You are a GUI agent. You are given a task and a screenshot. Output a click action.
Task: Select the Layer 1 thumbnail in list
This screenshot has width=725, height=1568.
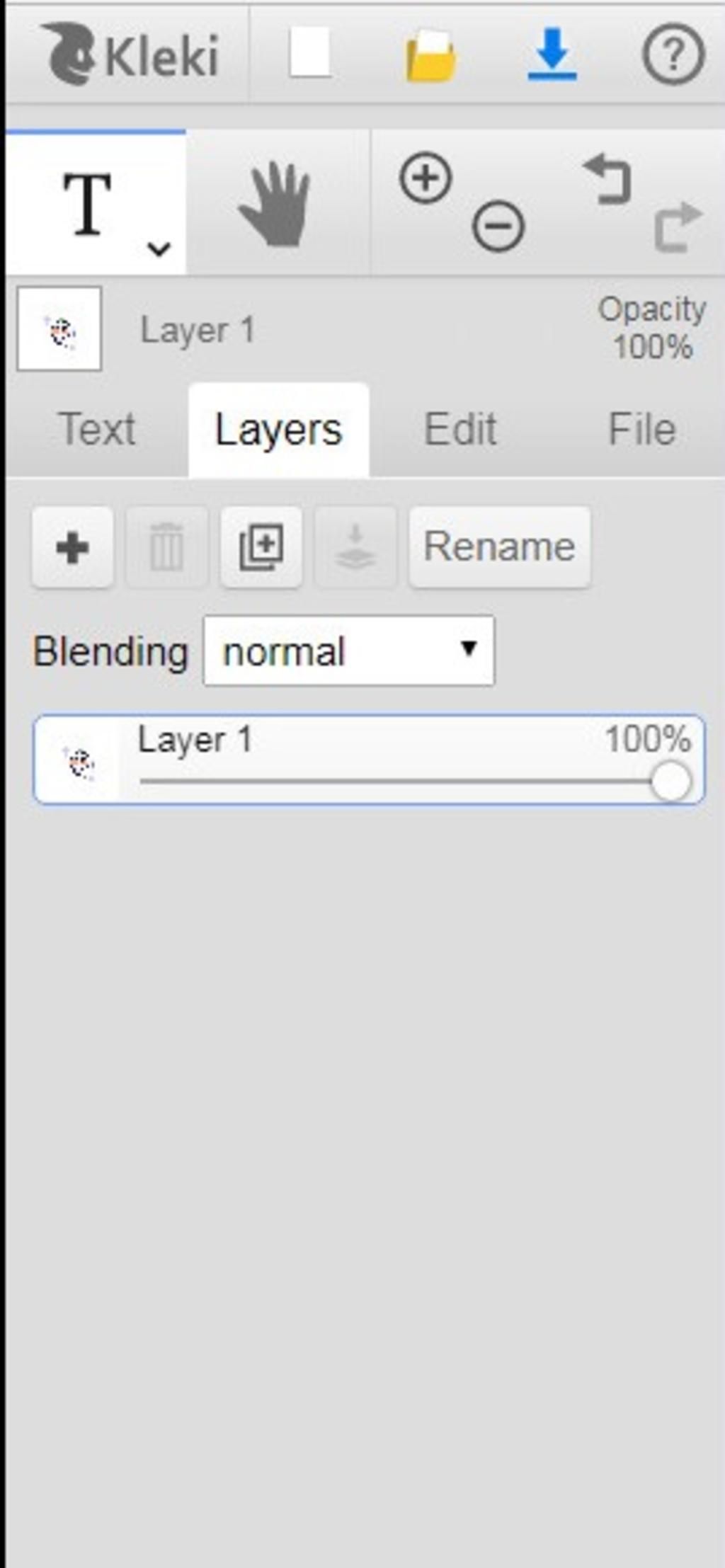pos(79,762)
